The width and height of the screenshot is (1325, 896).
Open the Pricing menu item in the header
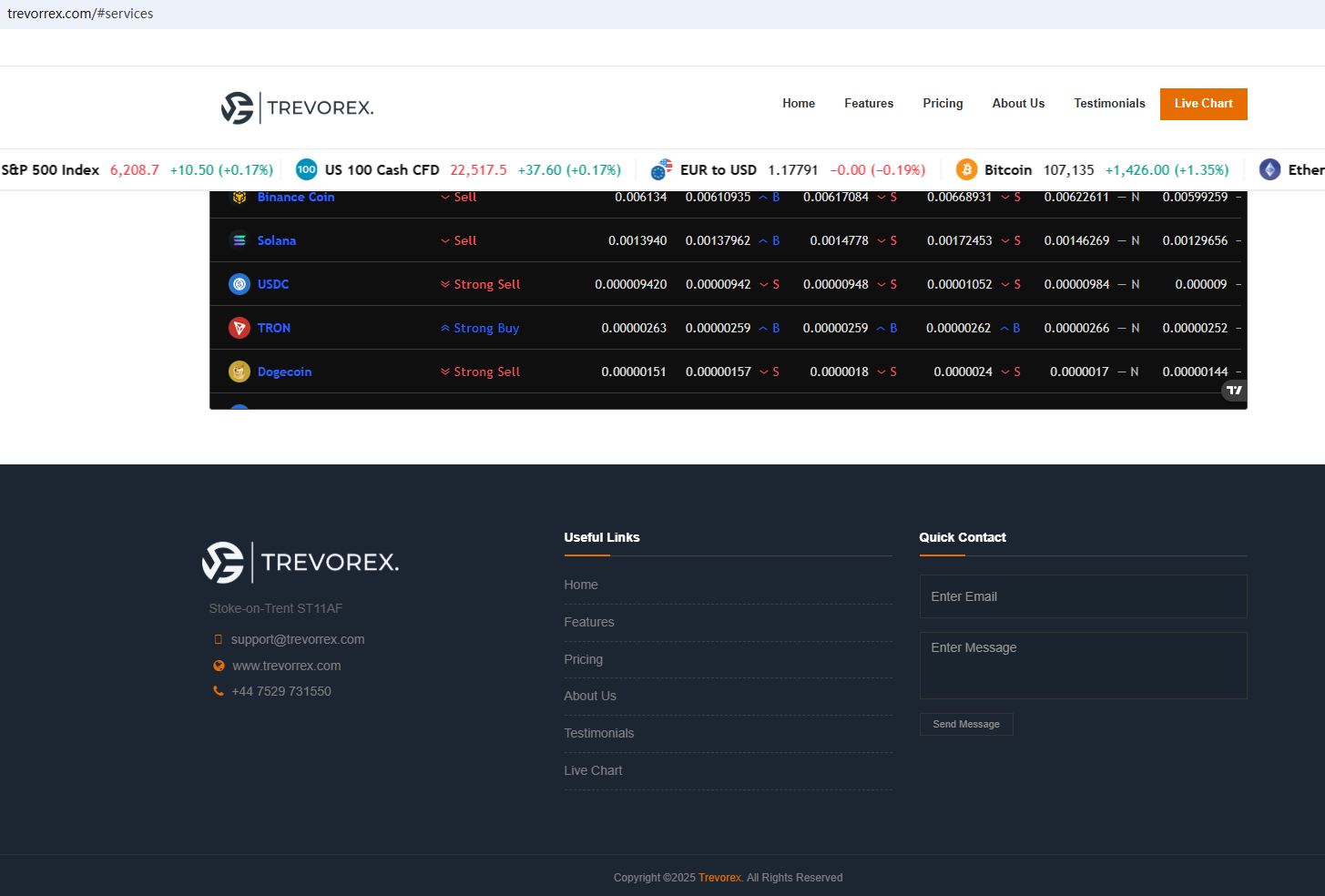pos(943,104)
